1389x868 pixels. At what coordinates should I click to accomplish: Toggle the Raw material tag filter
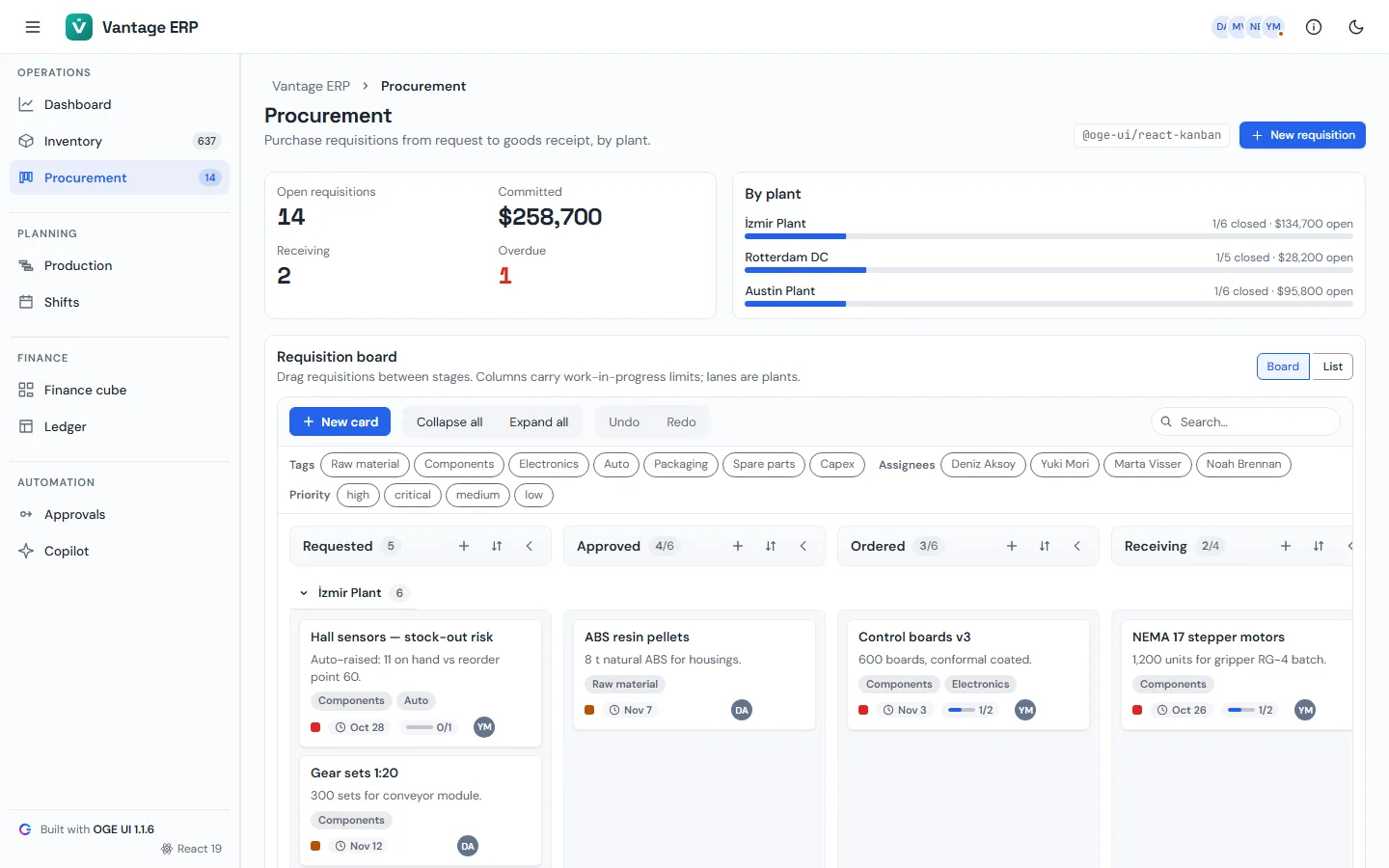pyautogui.click(x=365, y=464)
